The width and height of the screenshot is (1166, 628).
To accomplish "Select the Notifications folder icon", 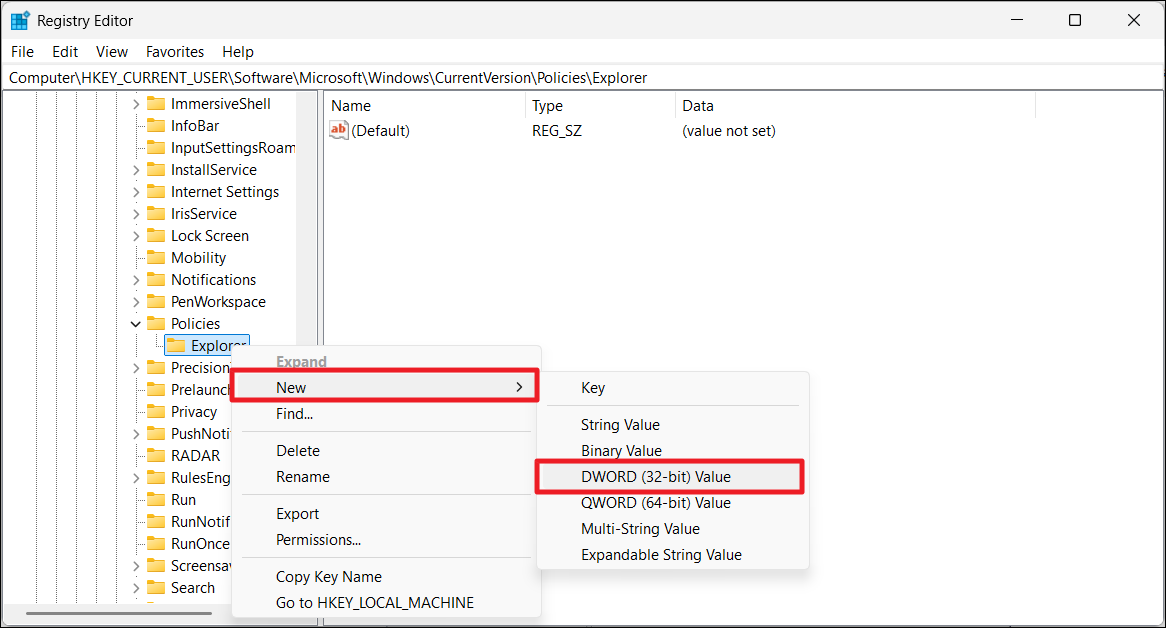I will click(x=156, y=280).
